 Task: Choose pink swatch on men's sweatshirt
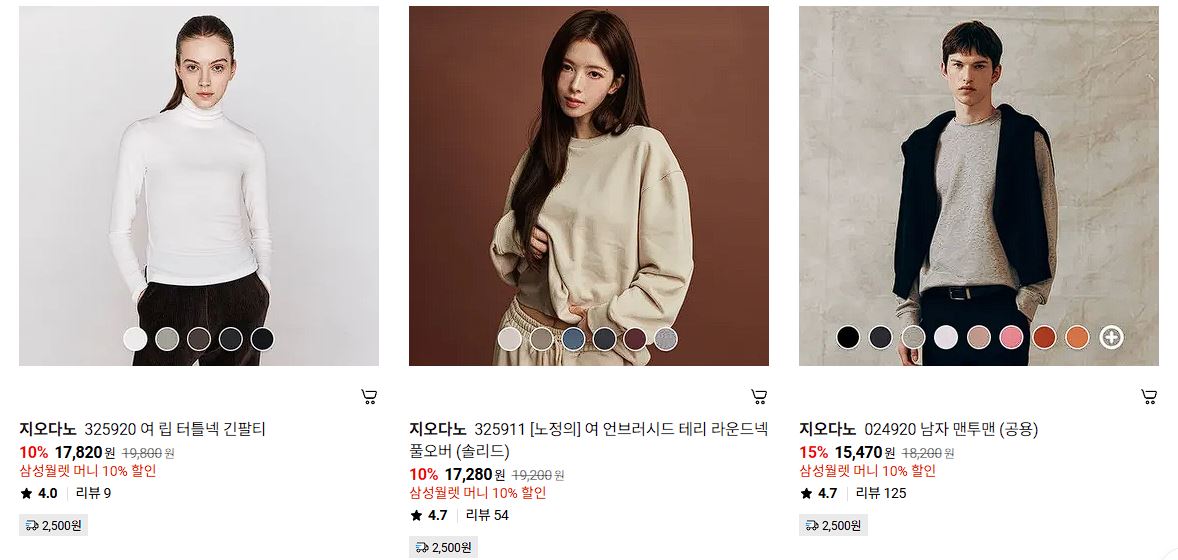[1011, 338]
